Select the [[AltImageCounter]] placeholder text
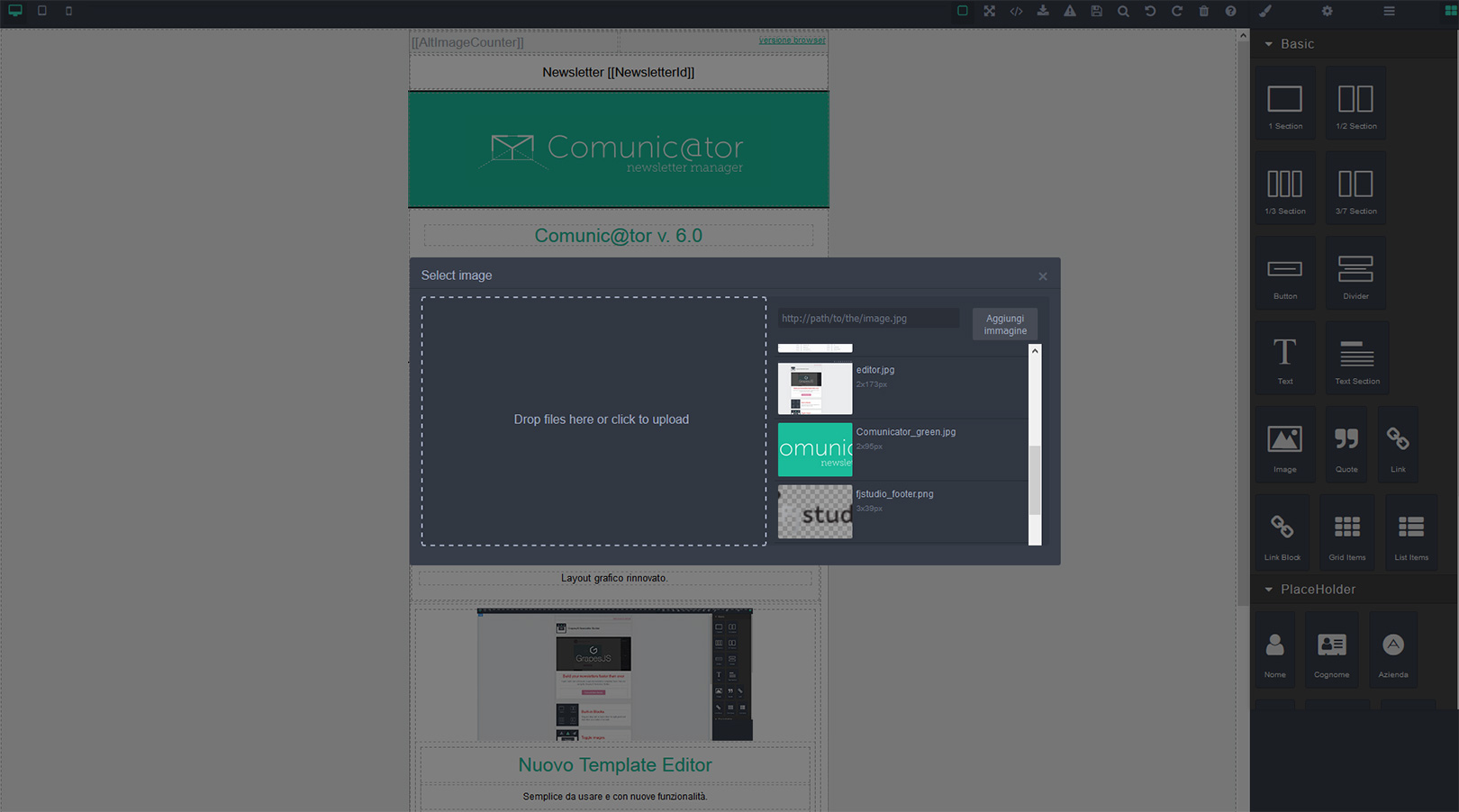The height and width of the screenshot is (812, 1459). (x=467, y=42)
